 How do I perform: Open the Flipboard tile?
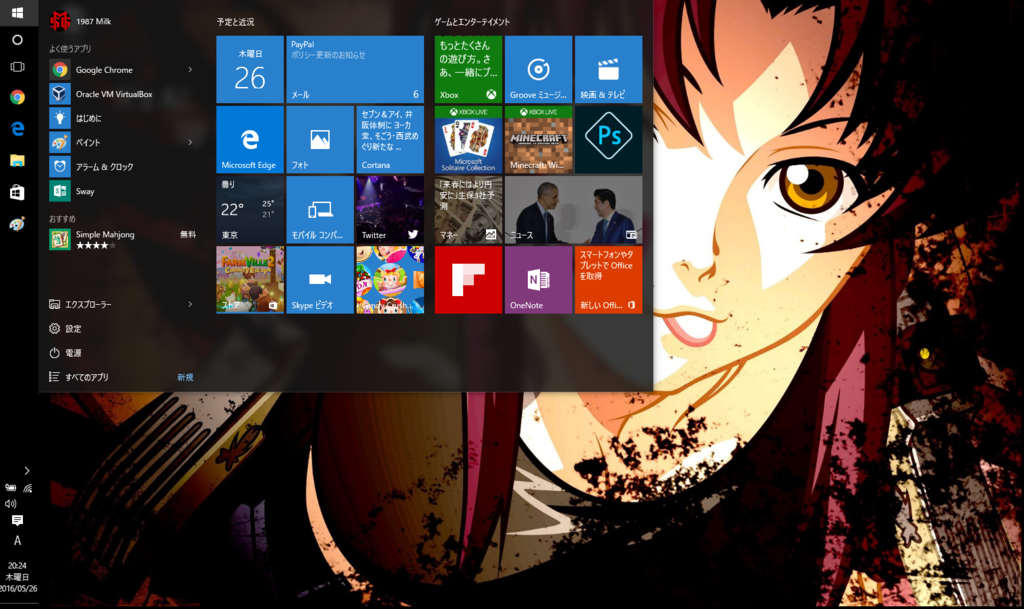[468, 280]
